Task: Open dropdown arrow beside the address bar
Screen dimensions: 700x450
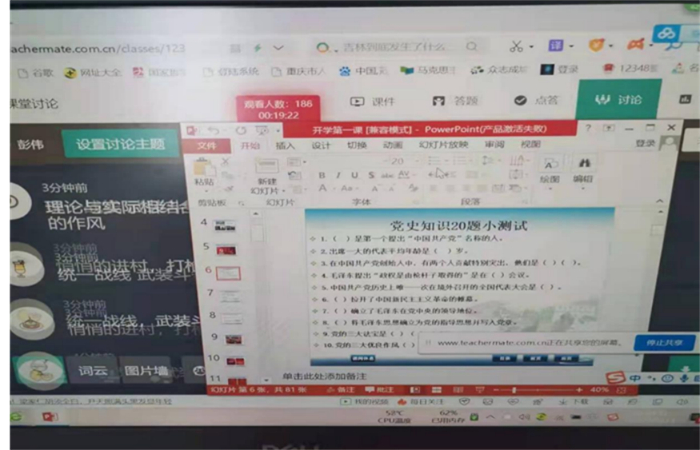Action: 278,47
